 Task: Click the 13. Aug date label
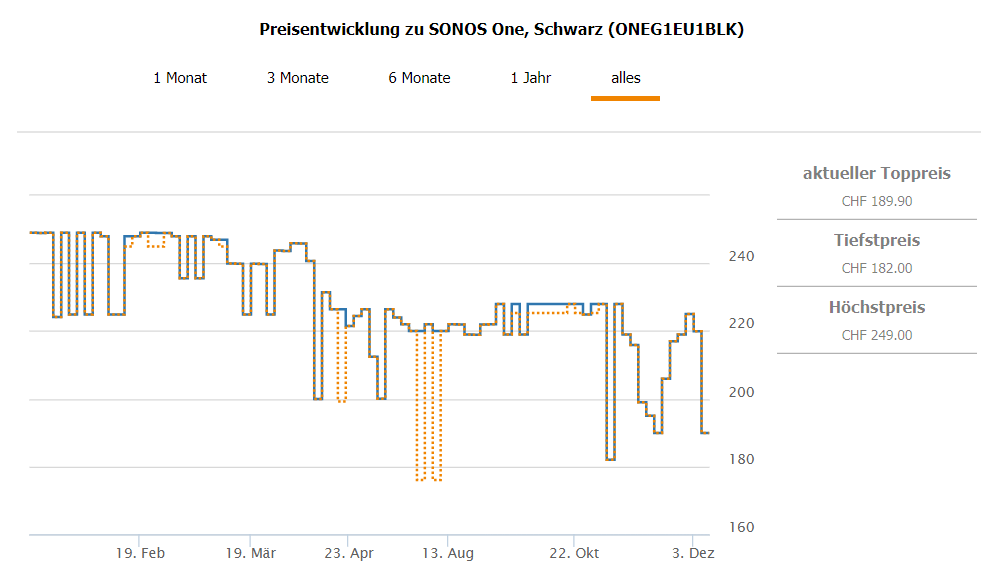tap(448, 553)
